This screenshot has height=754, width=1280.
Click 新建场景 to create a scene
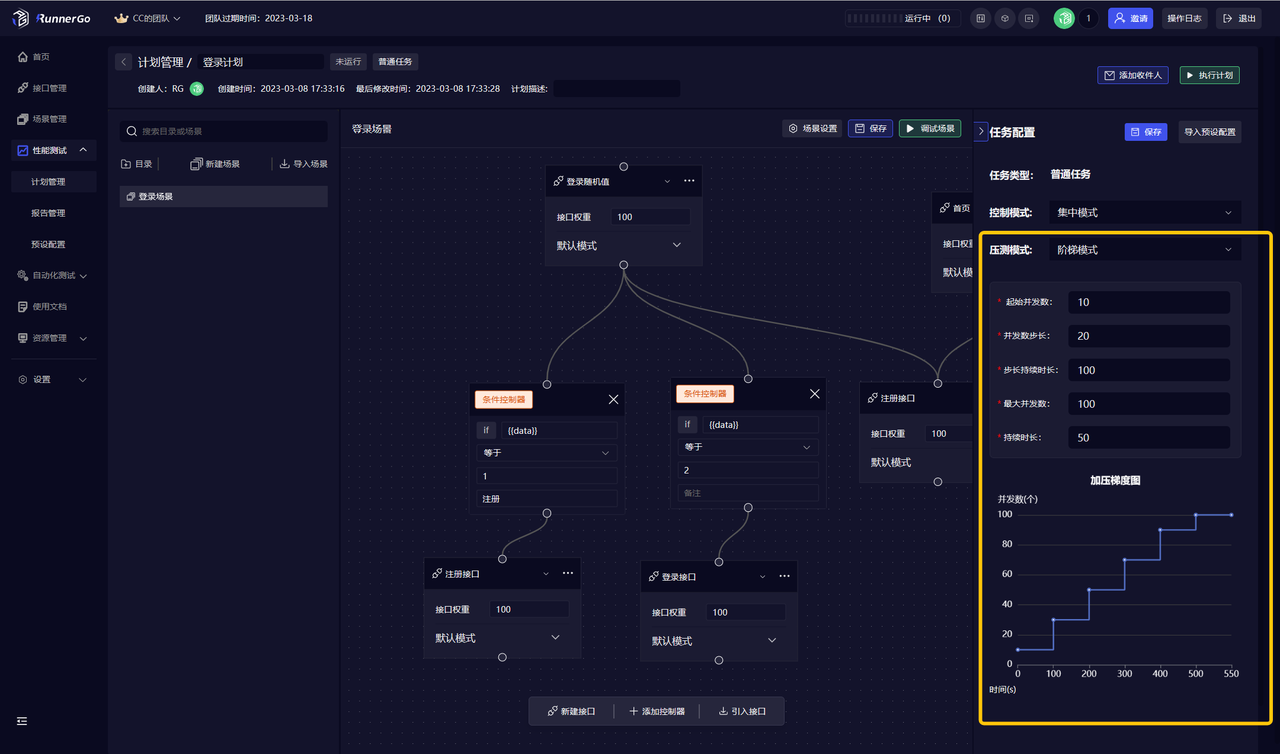tap(215, 164)
